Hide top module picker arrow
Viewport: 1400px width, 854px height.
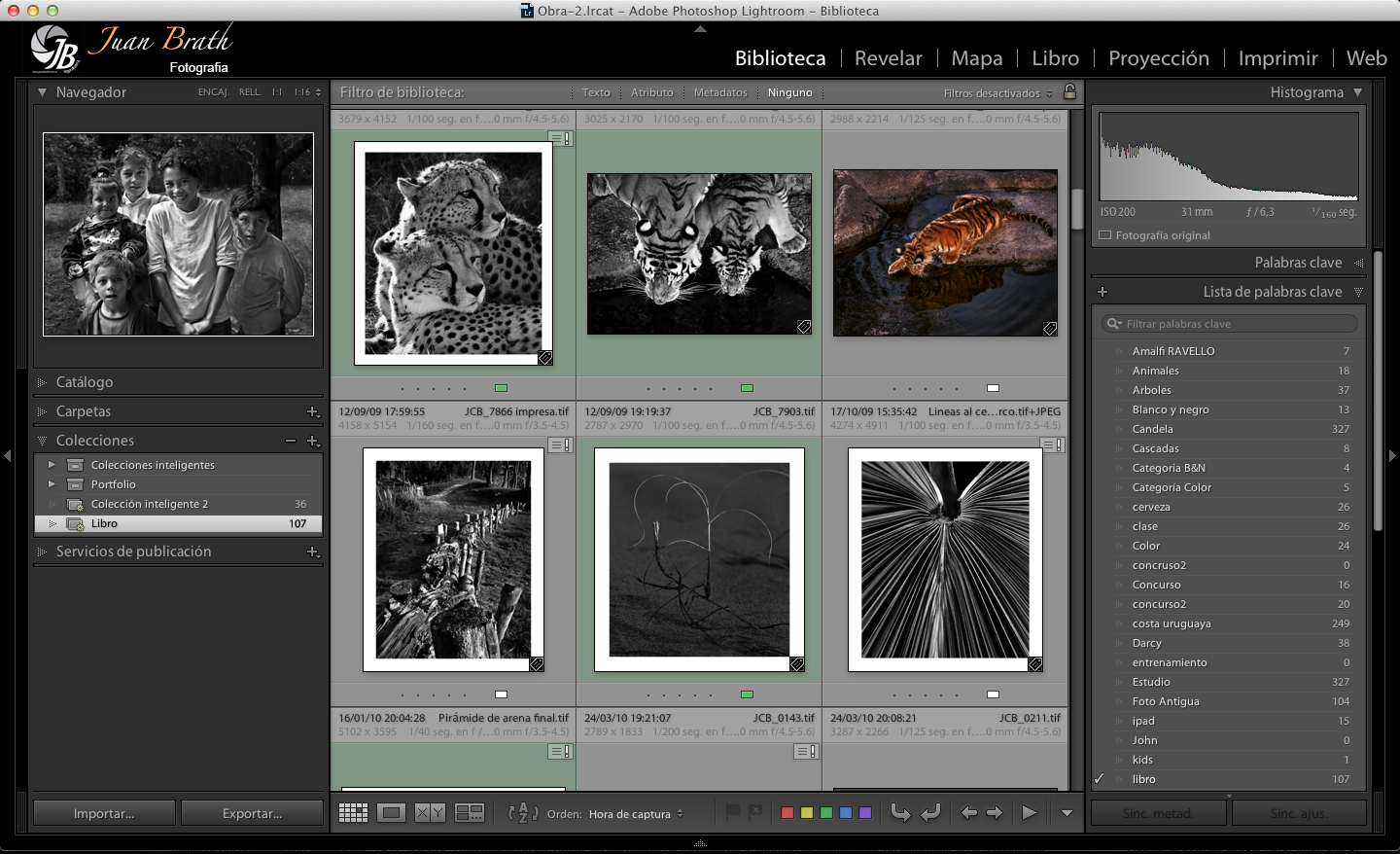pyautogui.click(x=700, y=29)
